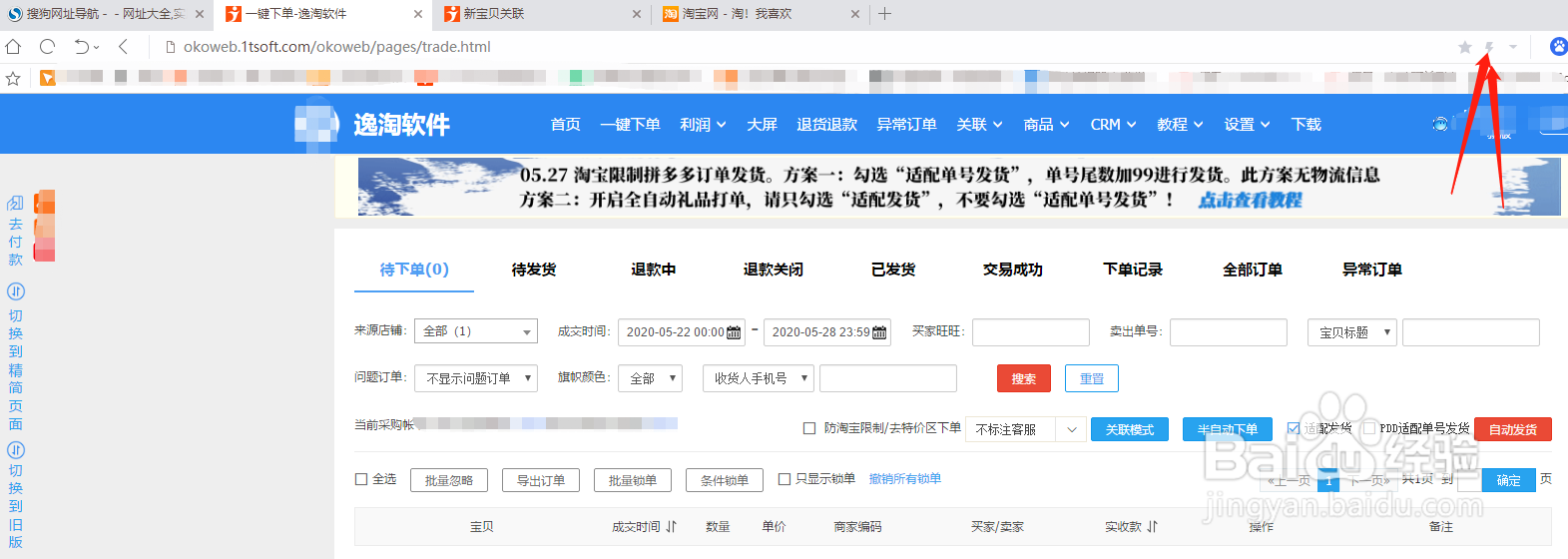This screenshot has width=1568, height=559.
Task: Open 问题订单 dropdown
Action: pyautogui.click(x=476, y=378)
